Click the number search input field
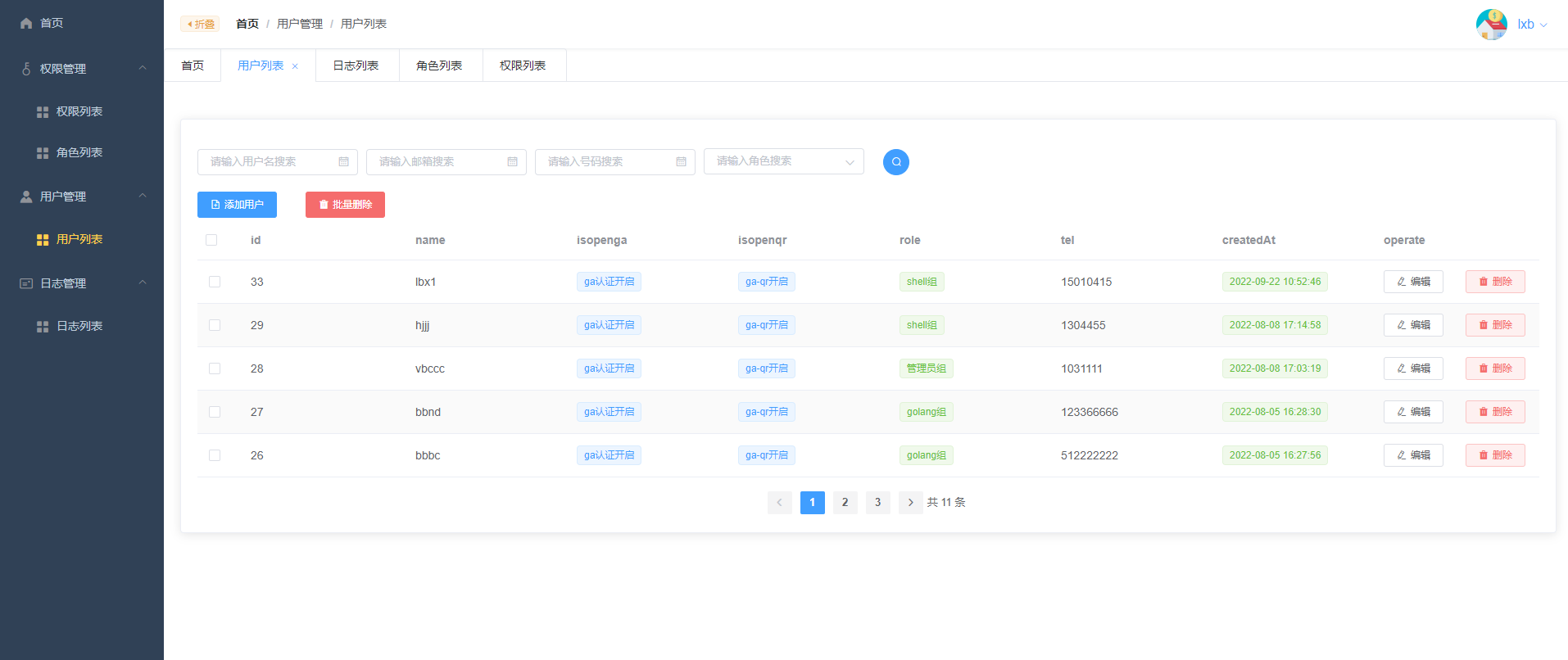1568x660 pixels. 615,162
